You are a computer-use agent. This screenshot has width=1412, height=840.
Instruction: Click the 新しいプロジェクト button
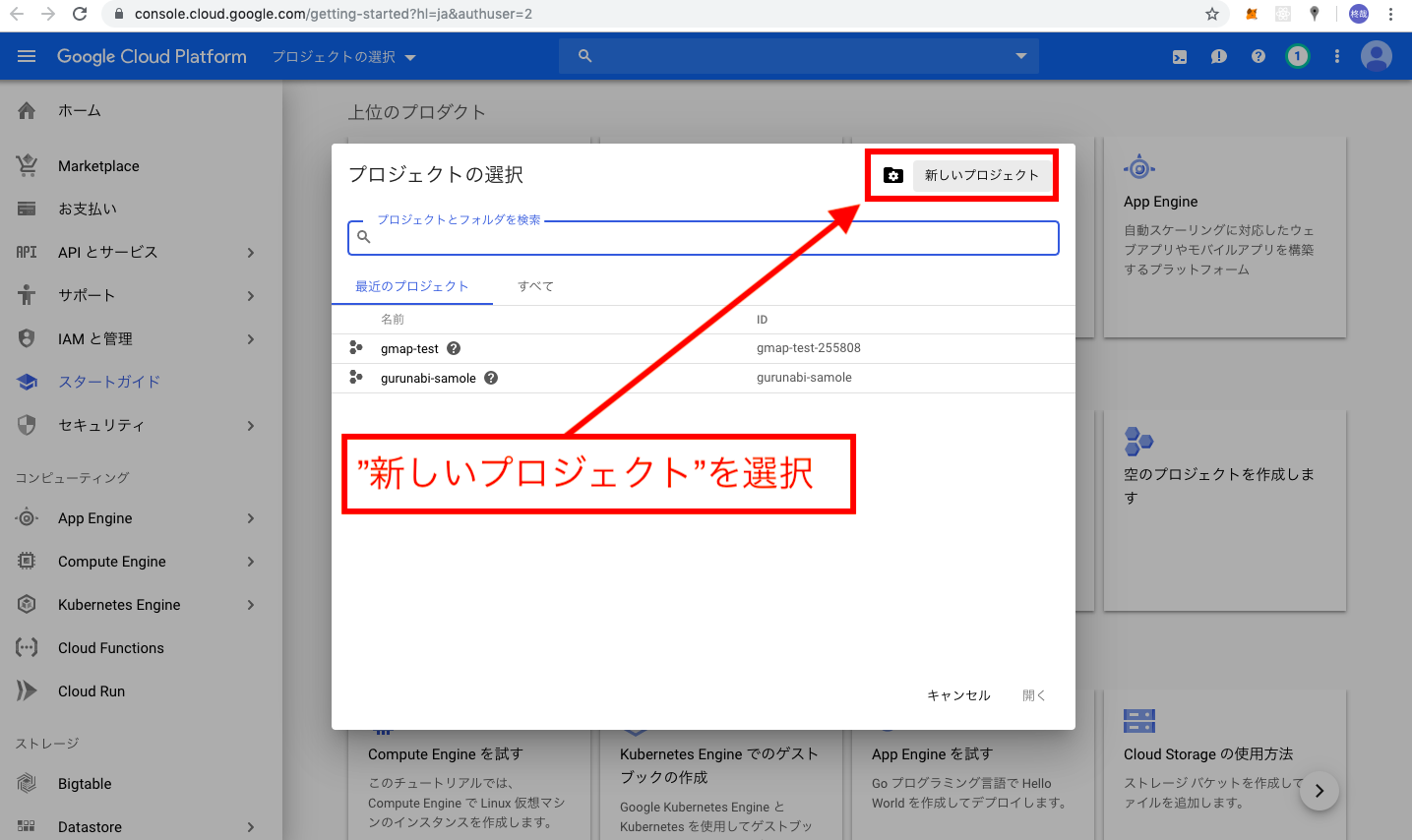tap(981, 175)
